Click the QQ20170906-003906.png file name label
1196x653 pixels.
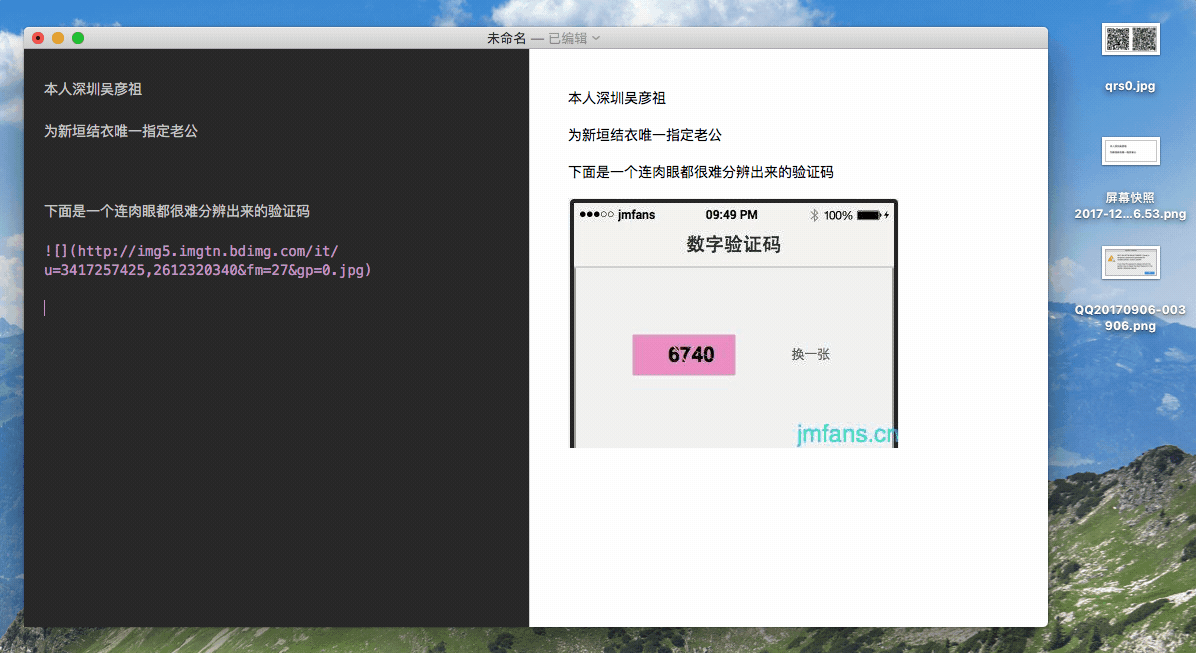[x=1130, y=317]
